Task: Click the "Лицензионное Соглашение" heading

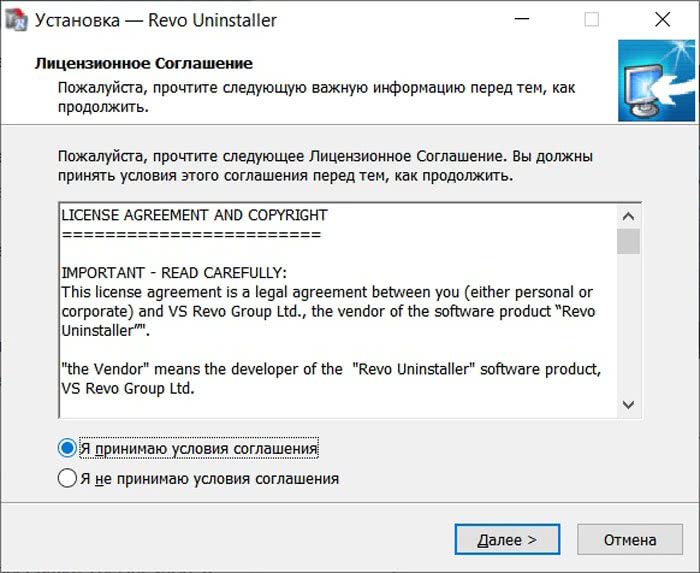Action: (144, 63)
